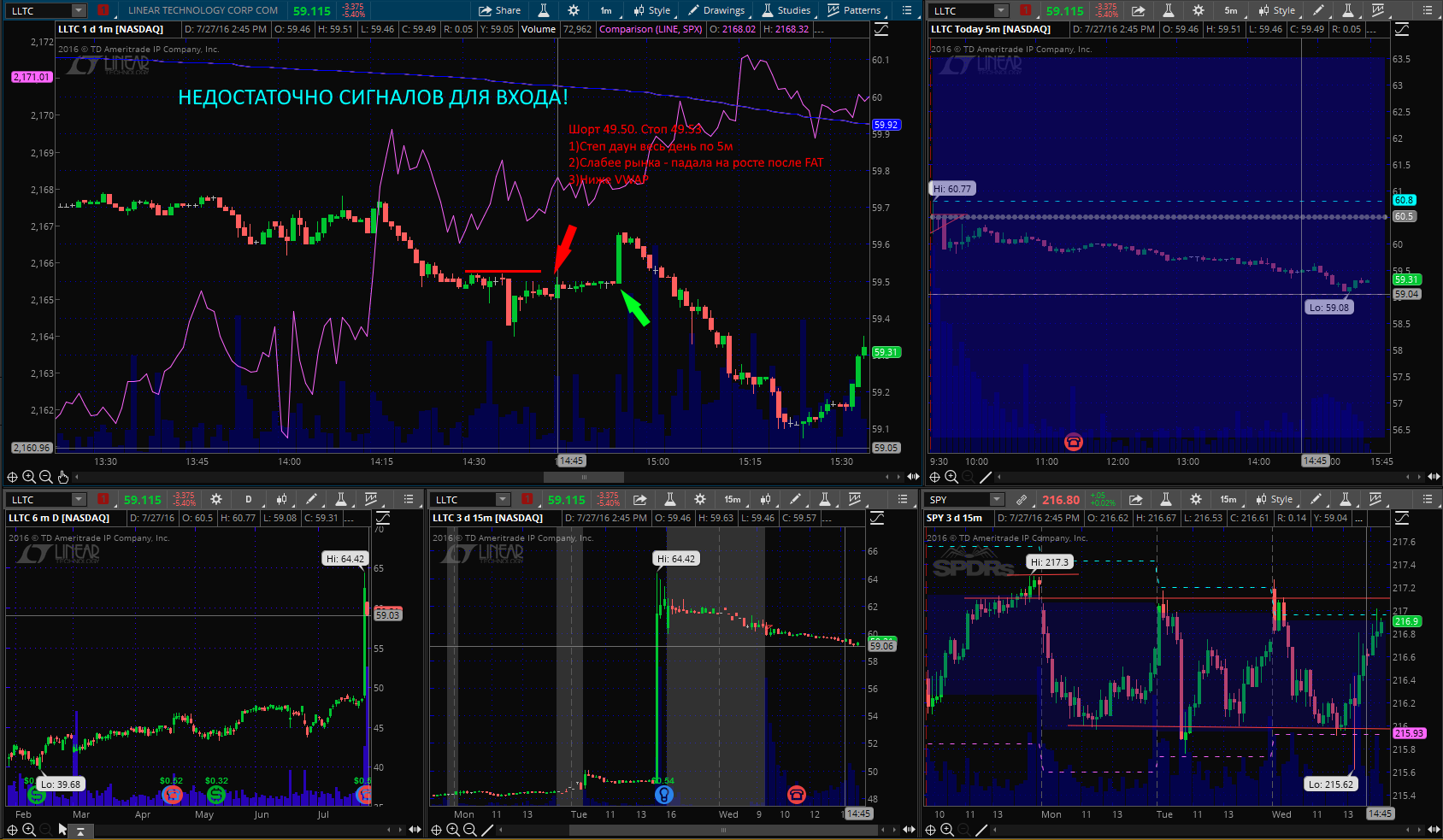Click blue lightbulb event icon in 15m chart

pos(663,795)
